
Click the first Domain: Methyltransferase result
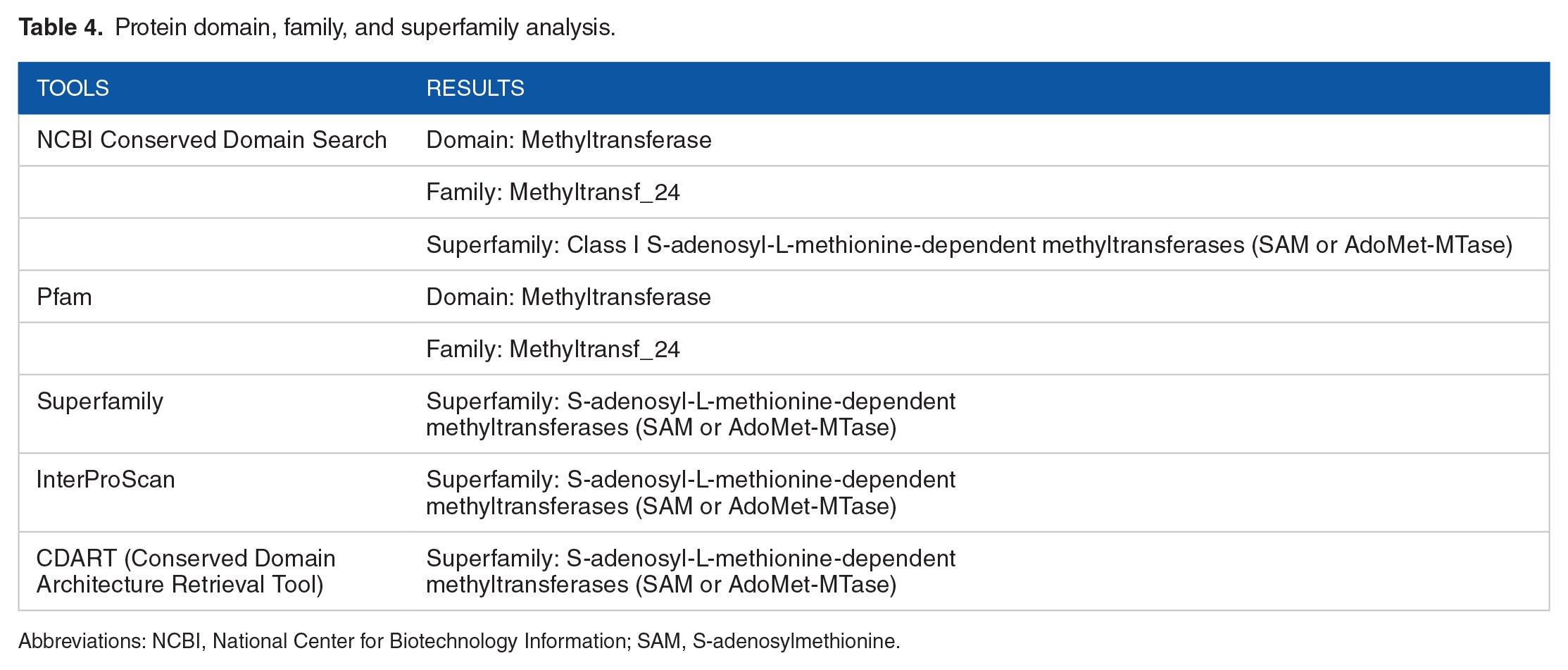point(569,140)
